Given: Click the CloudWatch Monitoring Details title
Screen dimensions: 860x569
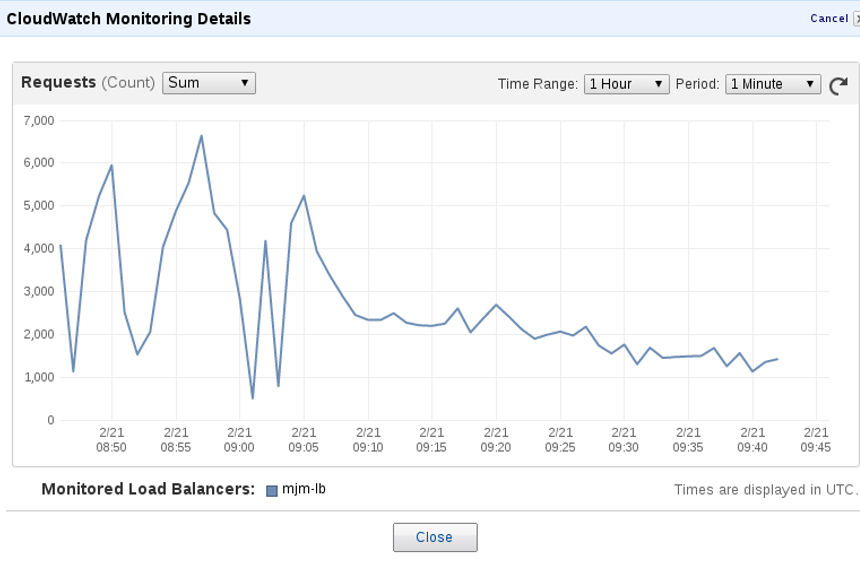Looking at the screenshot, I should coord(129,19).
